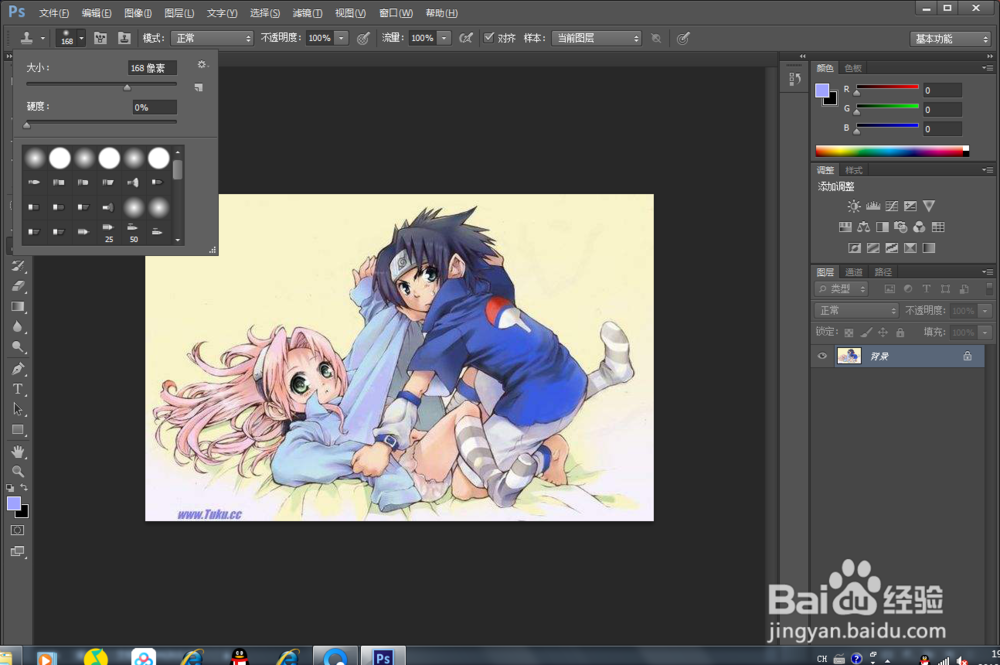This screenshot has height=665, width=1000.
Task: Select the Hand tool
Action: coord(18,451)
